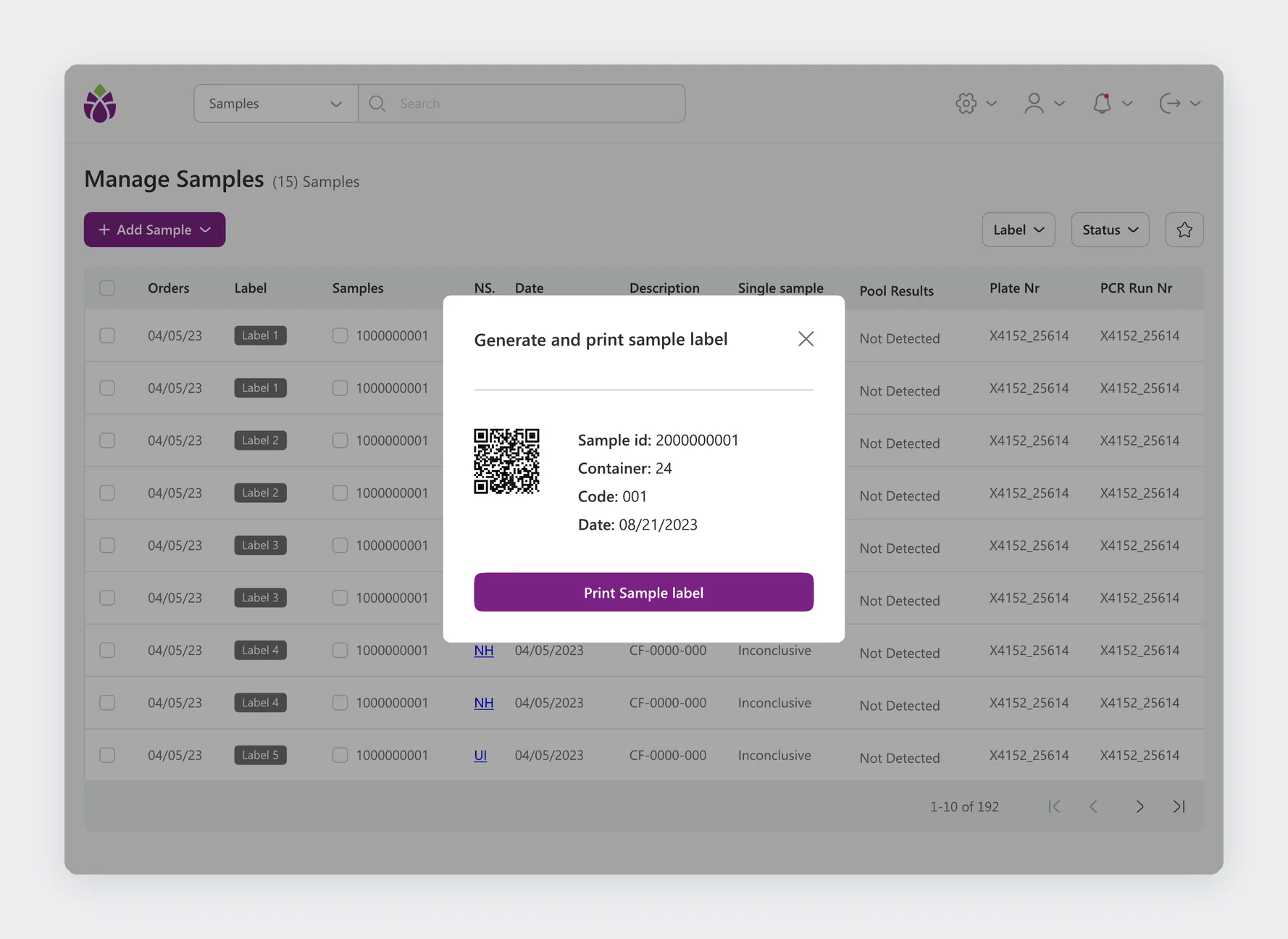The width and height of the screenshot is (1288, 939).
Task: Open the Status filter dropdown
Action: click(1110, 230)
